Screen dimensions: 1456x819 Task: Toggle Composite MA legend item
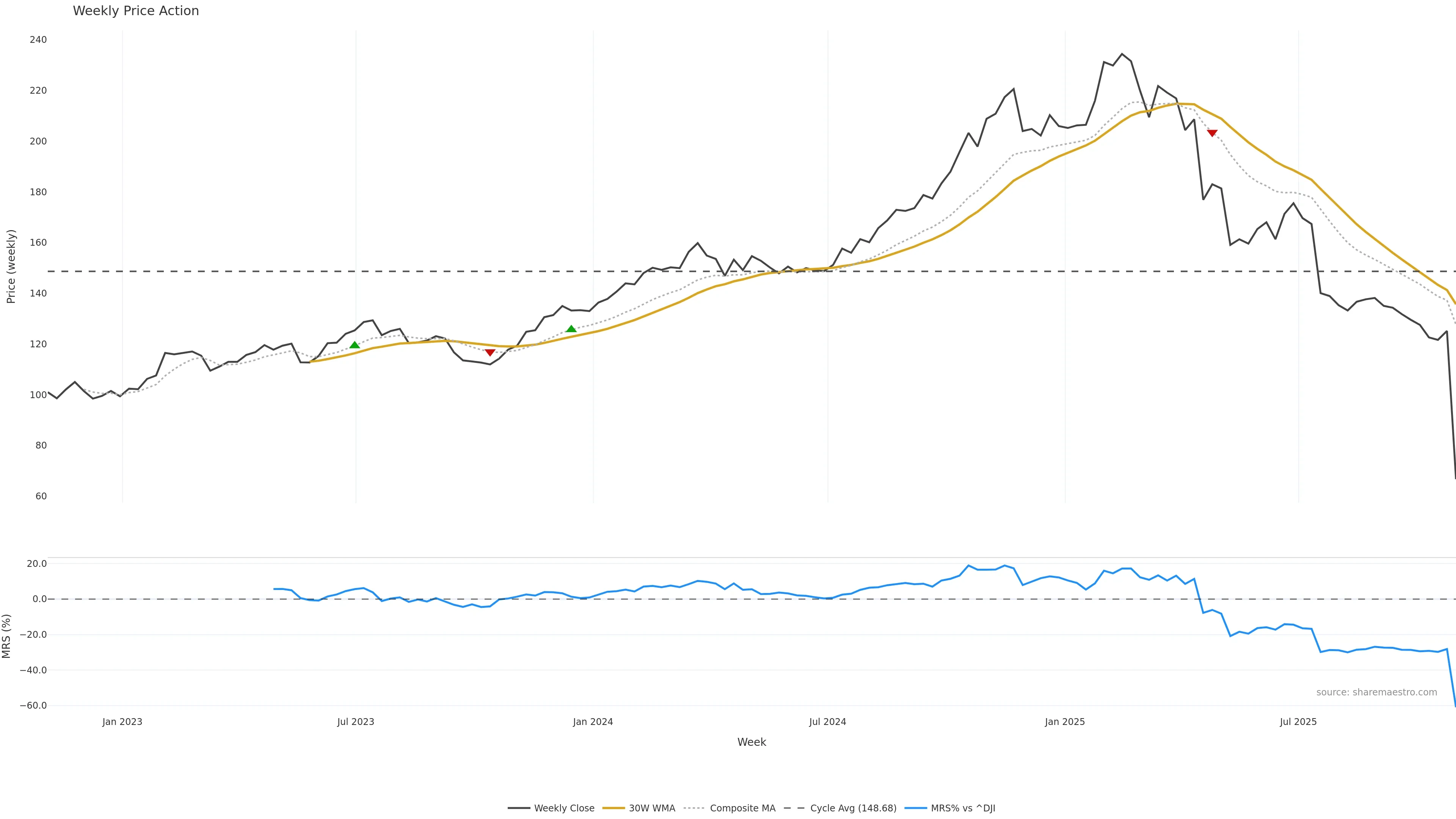click(742, 808)
